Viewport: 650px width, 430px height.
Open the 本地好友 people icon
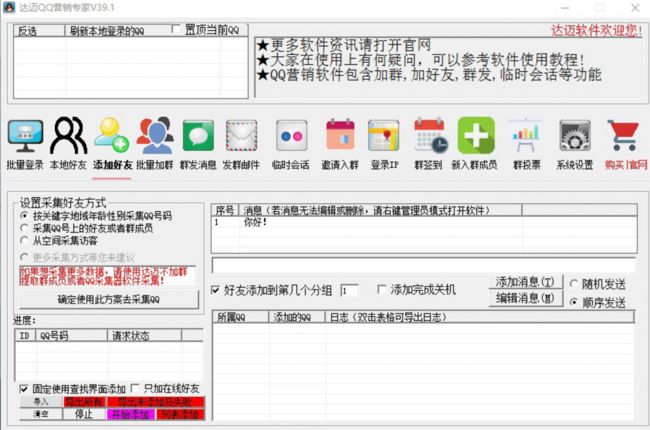coord(68,135)
